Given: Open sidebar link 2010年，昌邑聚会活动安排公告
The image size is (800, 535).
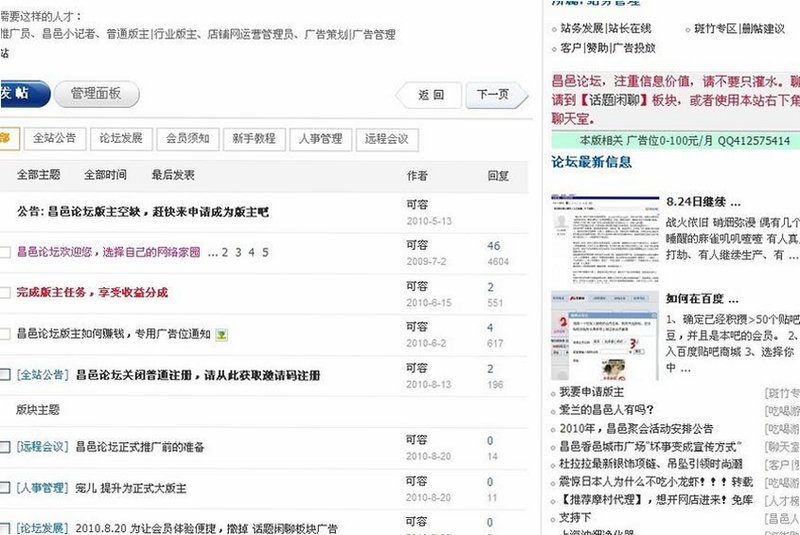Looking at the screenshot, I should click(x=636, y=428).
